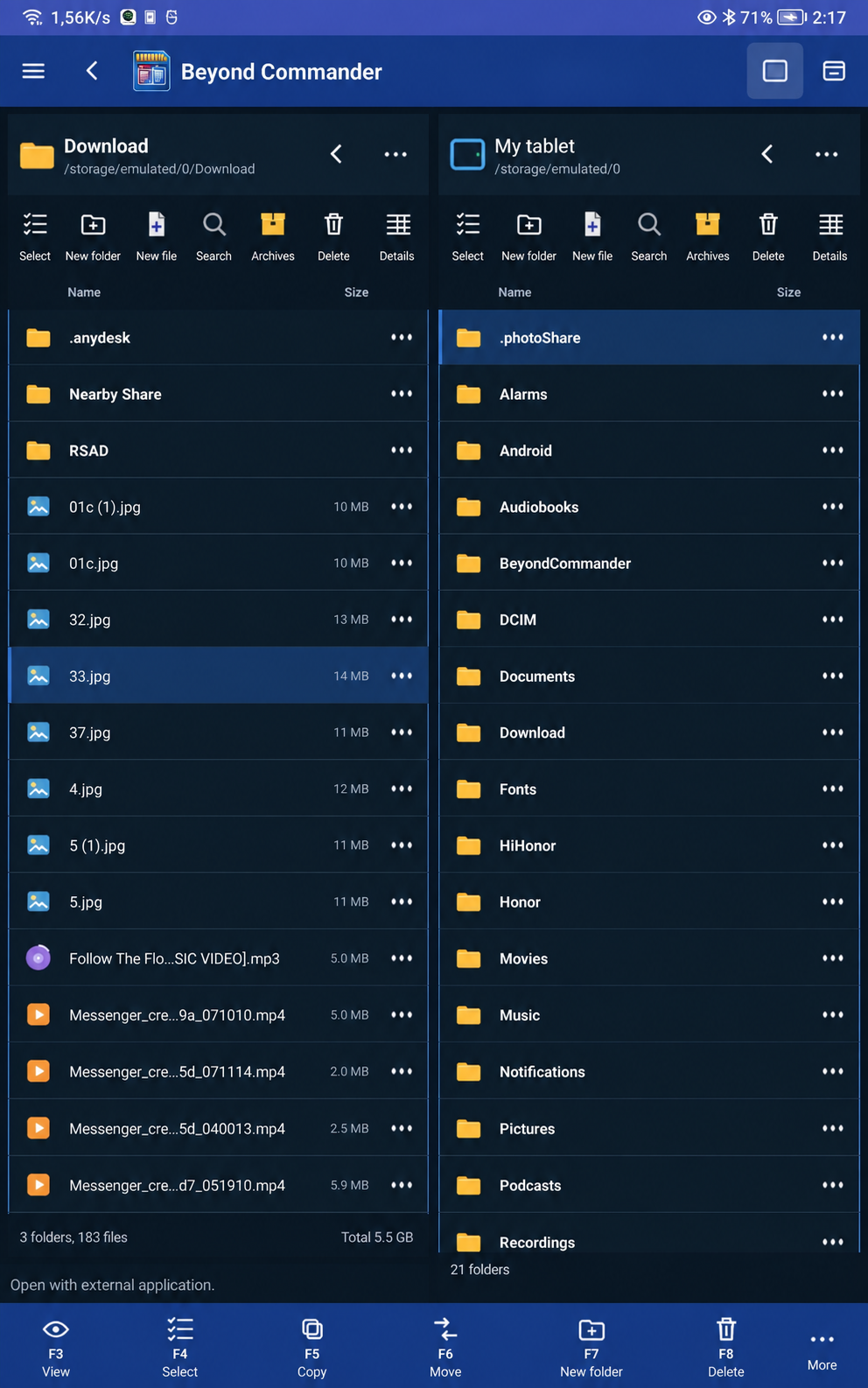Switch to dual panel layout icon
868x1388 pixels.
pyautogui.click(x=834, y=71)
